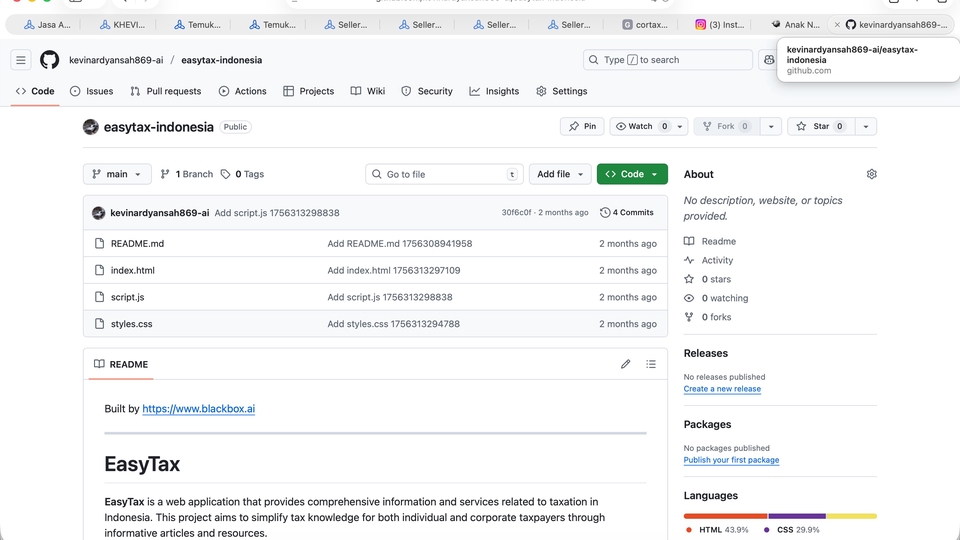Open the hamburger navigation menu
This screenshot has width=960, height=540.
pos(21,60)
